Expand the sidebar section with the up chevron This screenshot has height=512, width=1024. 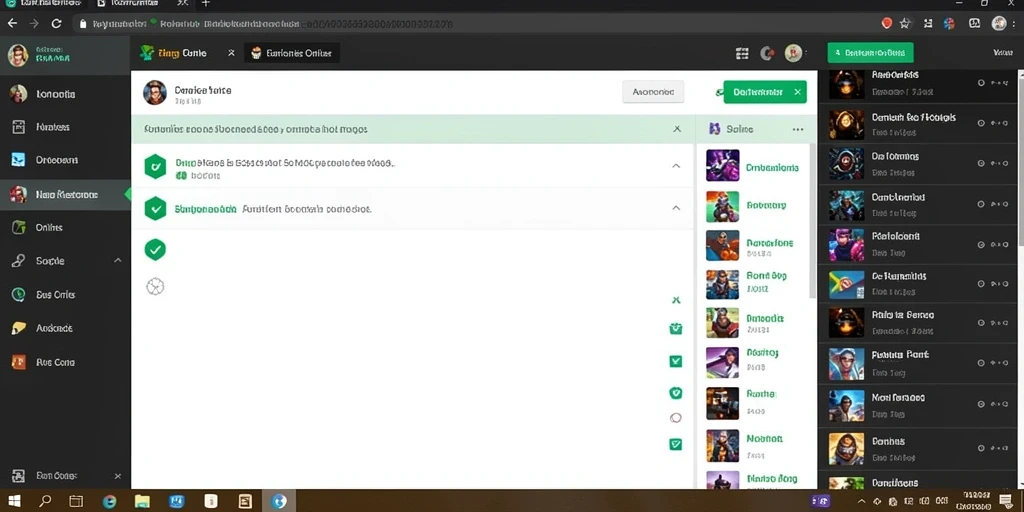tap(118, 261)
